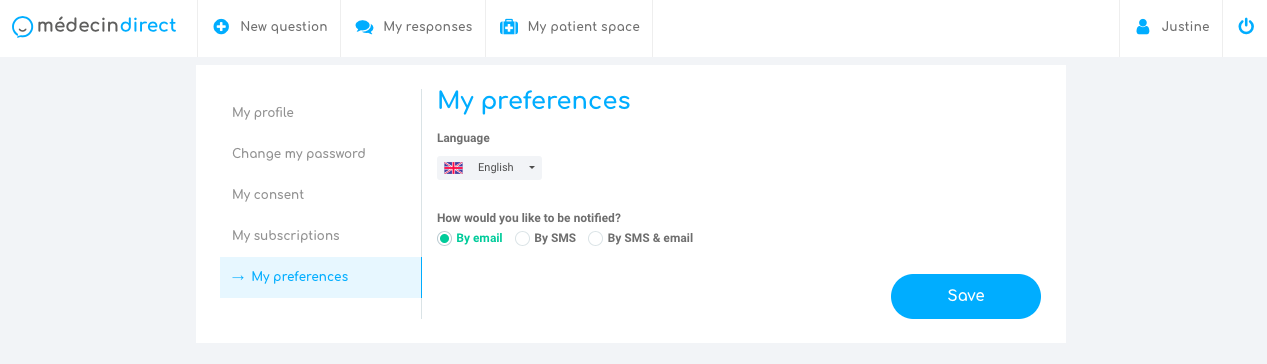Image resolution: width=1267 pixels, height=364 pixels.
Task: Click the power logout icon
Action: [x=1246, y=27]
